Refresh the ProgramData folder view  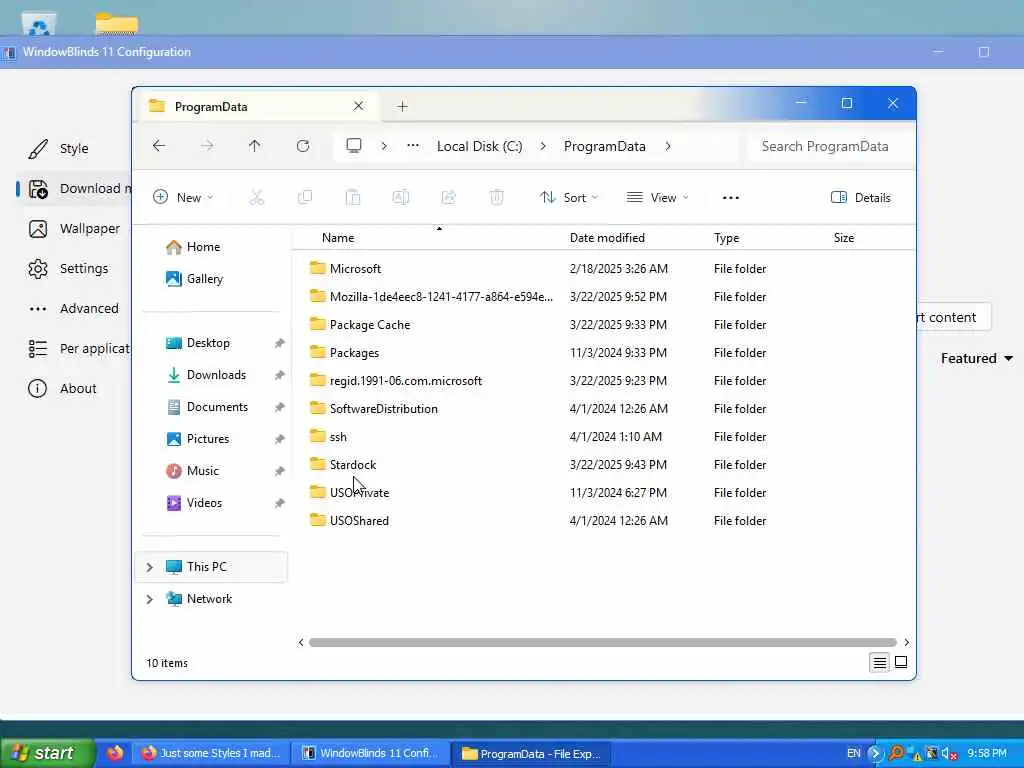click(302, 146)
